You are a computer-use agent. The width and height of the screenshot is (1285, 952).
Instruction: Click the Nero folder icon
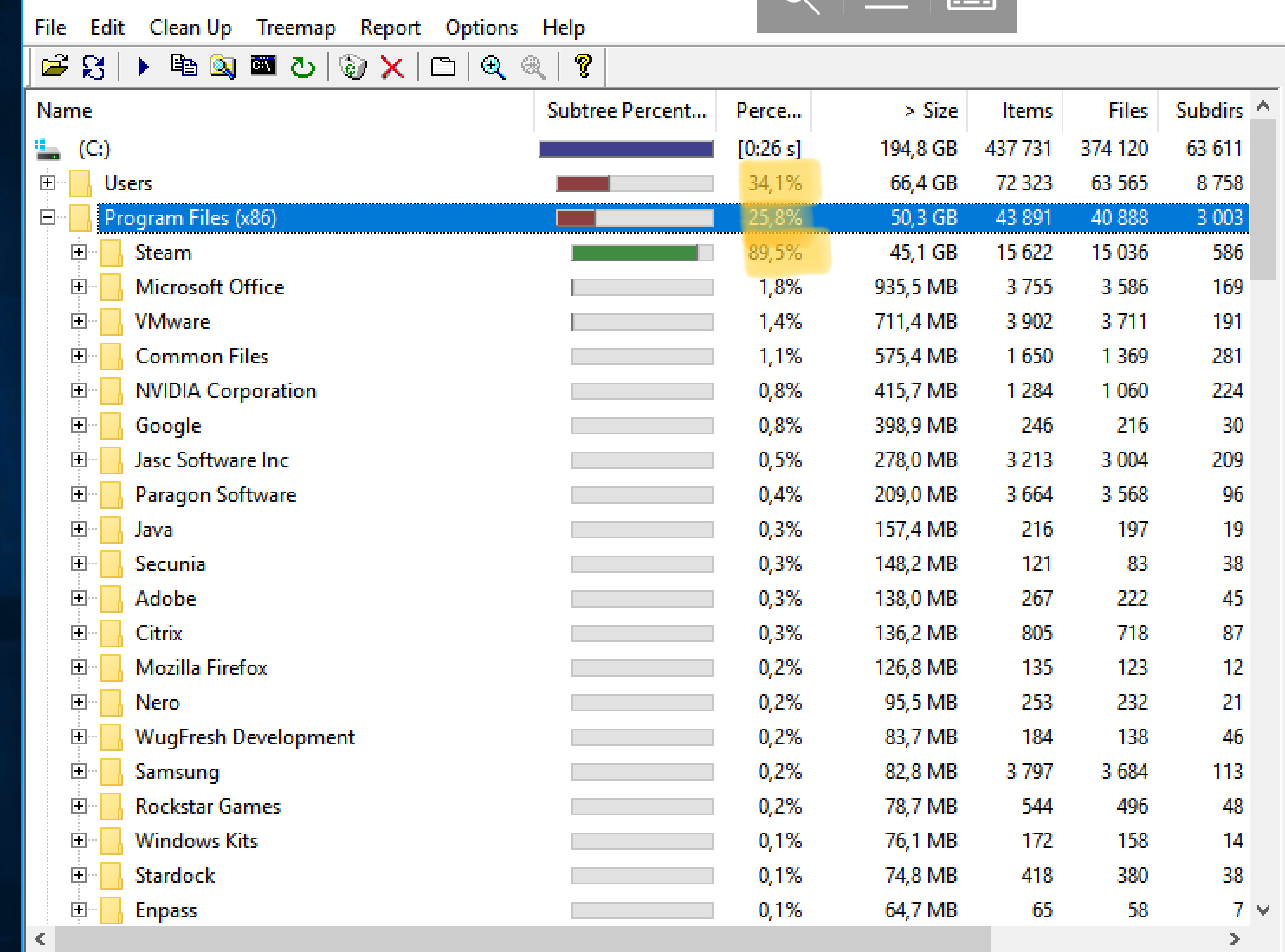(x=111, y=703)
